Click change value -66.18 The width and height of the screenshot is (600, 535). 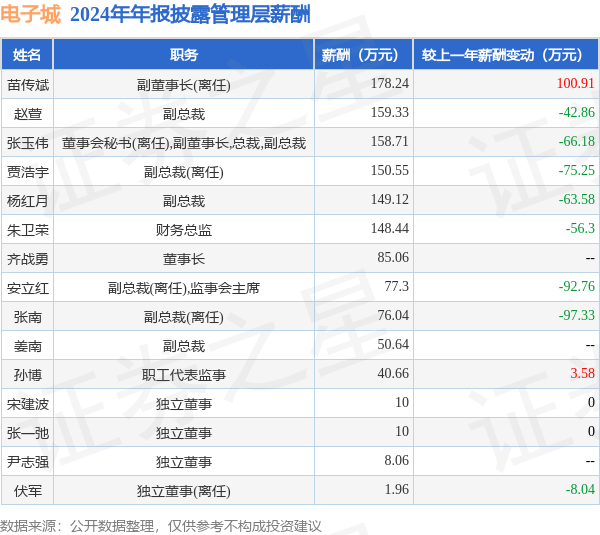(x=577, y=142)
